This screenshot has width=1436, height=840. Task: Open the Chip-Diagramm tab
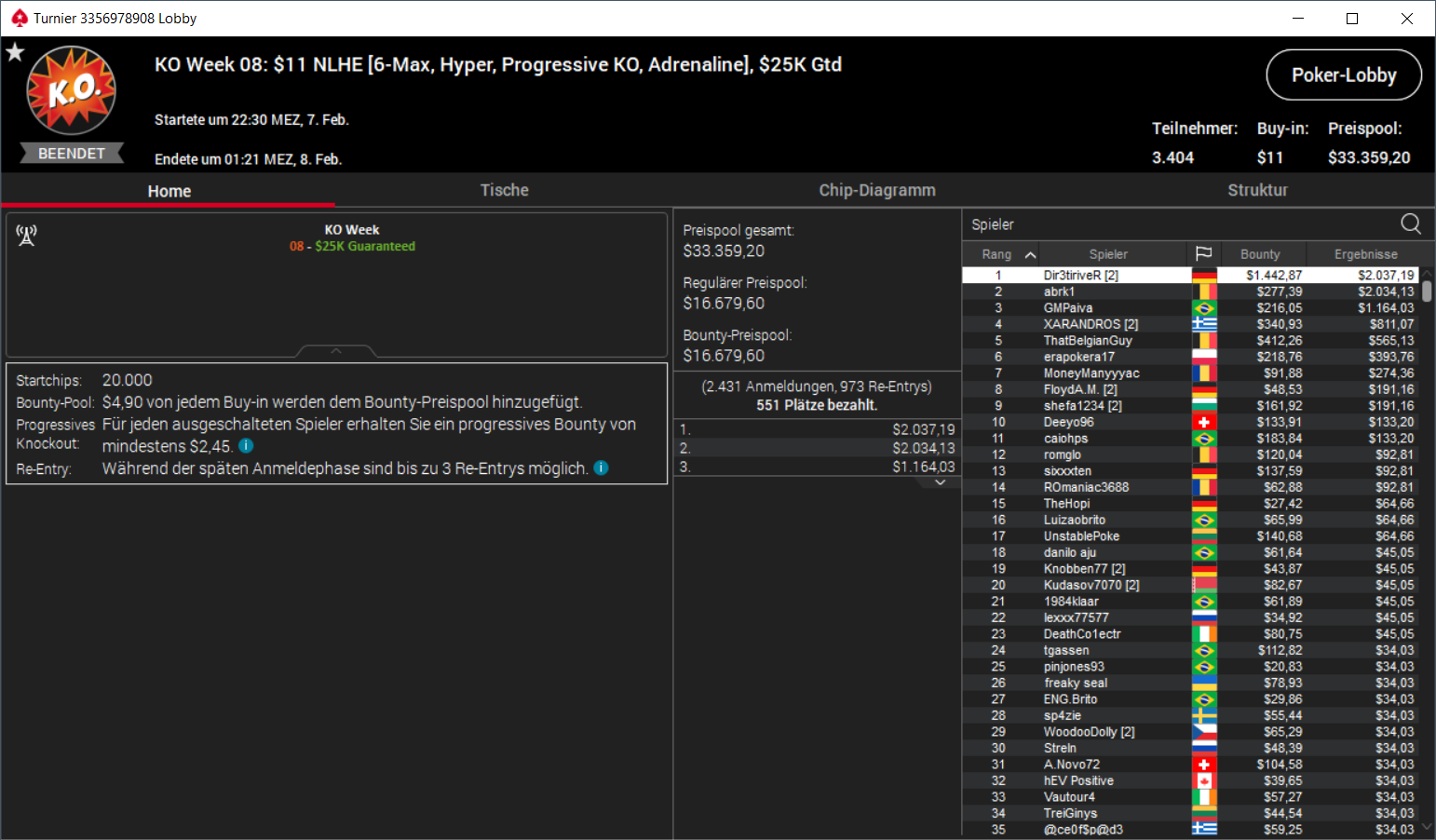click(x=877, y=190)
